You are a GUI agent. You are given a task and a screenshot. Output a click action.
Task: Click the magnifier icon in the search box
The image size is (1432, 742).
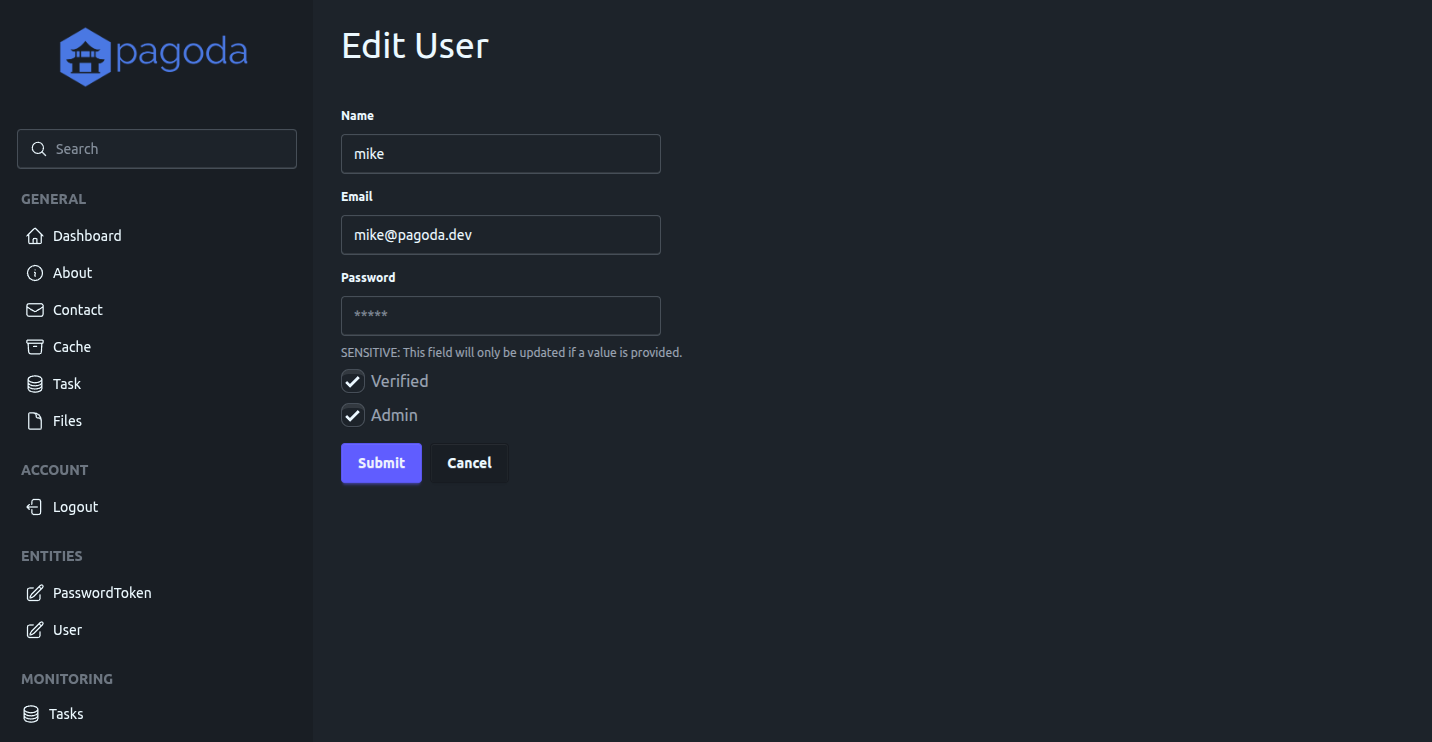[x=39, y=149]
